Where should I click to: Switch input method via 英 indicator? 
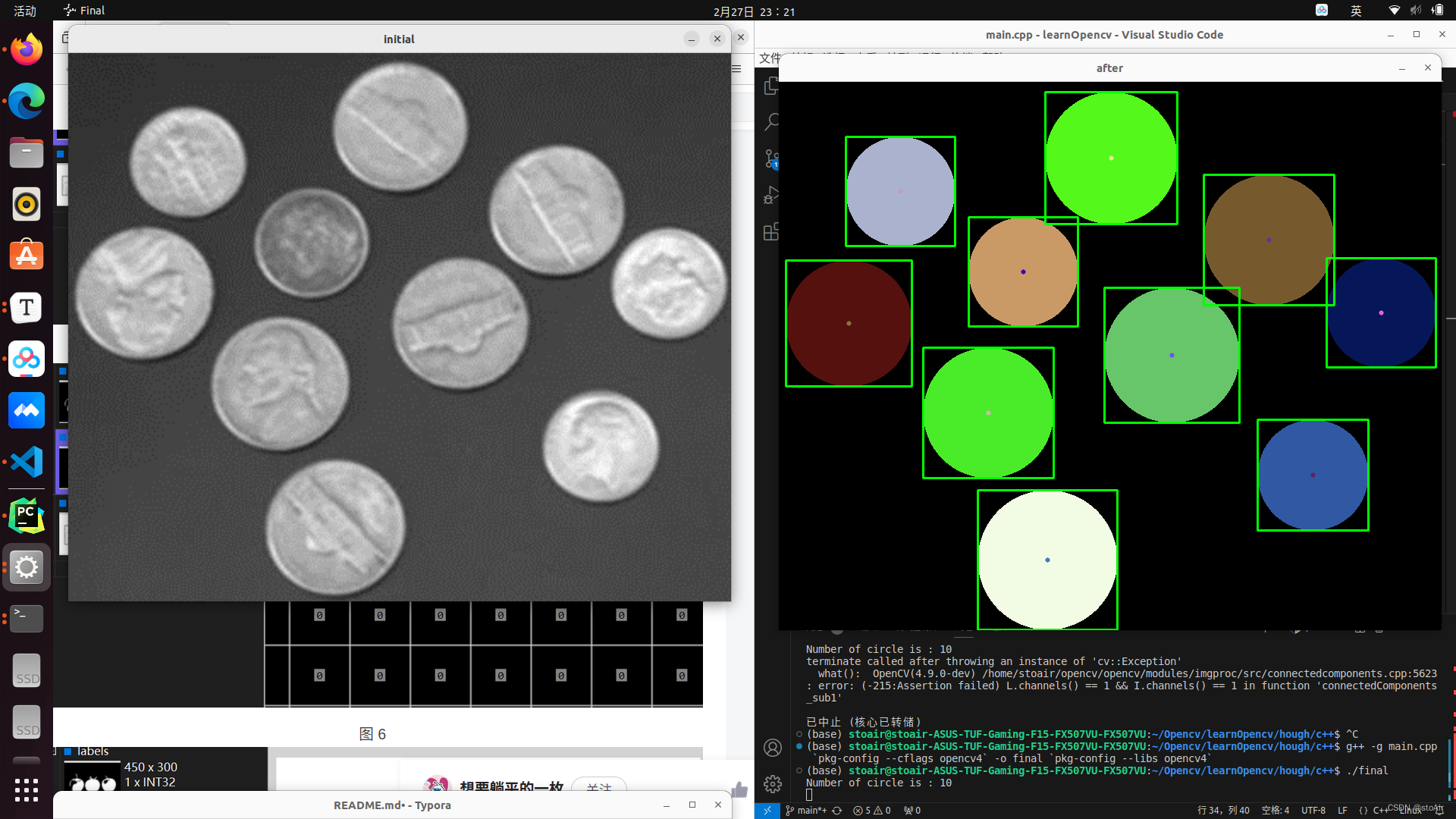point(1357,11)
